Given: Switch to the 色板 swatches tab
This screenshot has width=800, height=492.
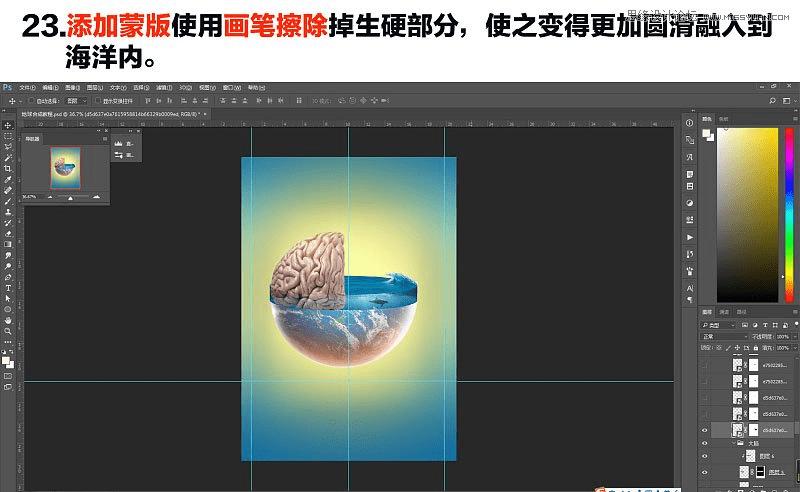Looking at the screenshot, I should 723,119.
